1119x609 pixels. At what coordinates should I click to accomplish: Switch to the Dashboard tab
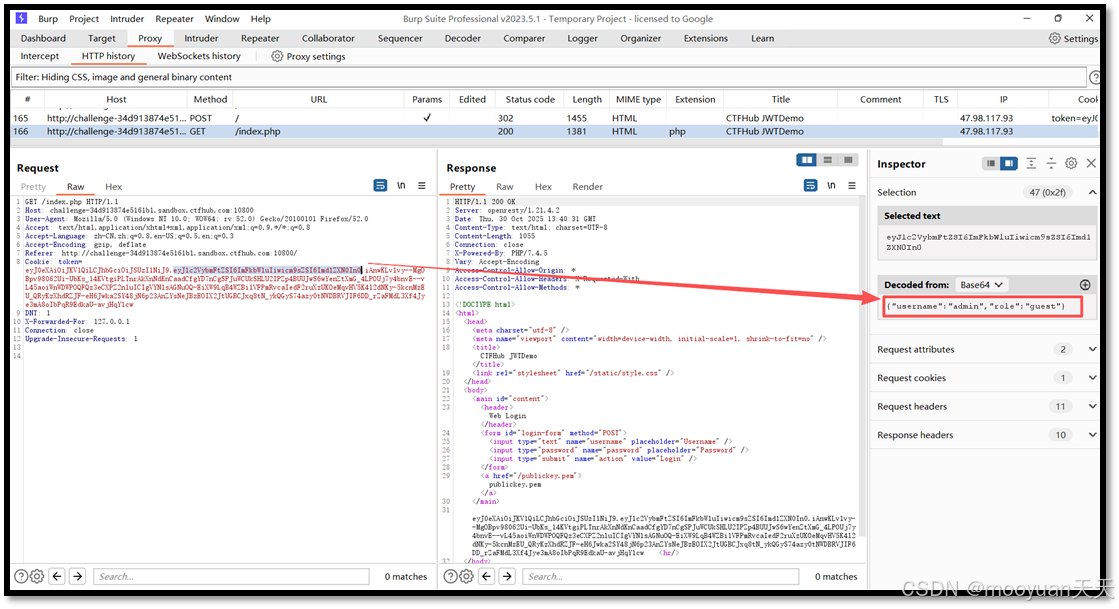(x=43, y=39)
